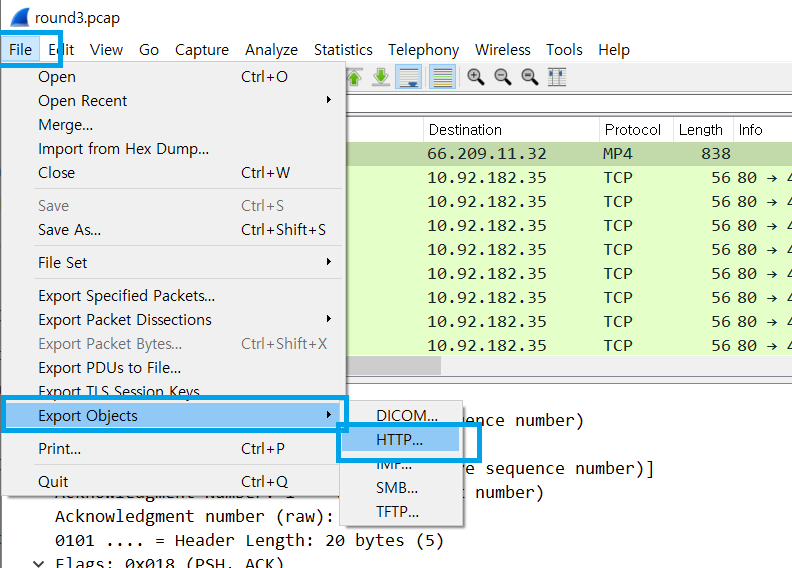
Task: Click the Wireshark shark fin title icon
Action: tap(20, 17)
